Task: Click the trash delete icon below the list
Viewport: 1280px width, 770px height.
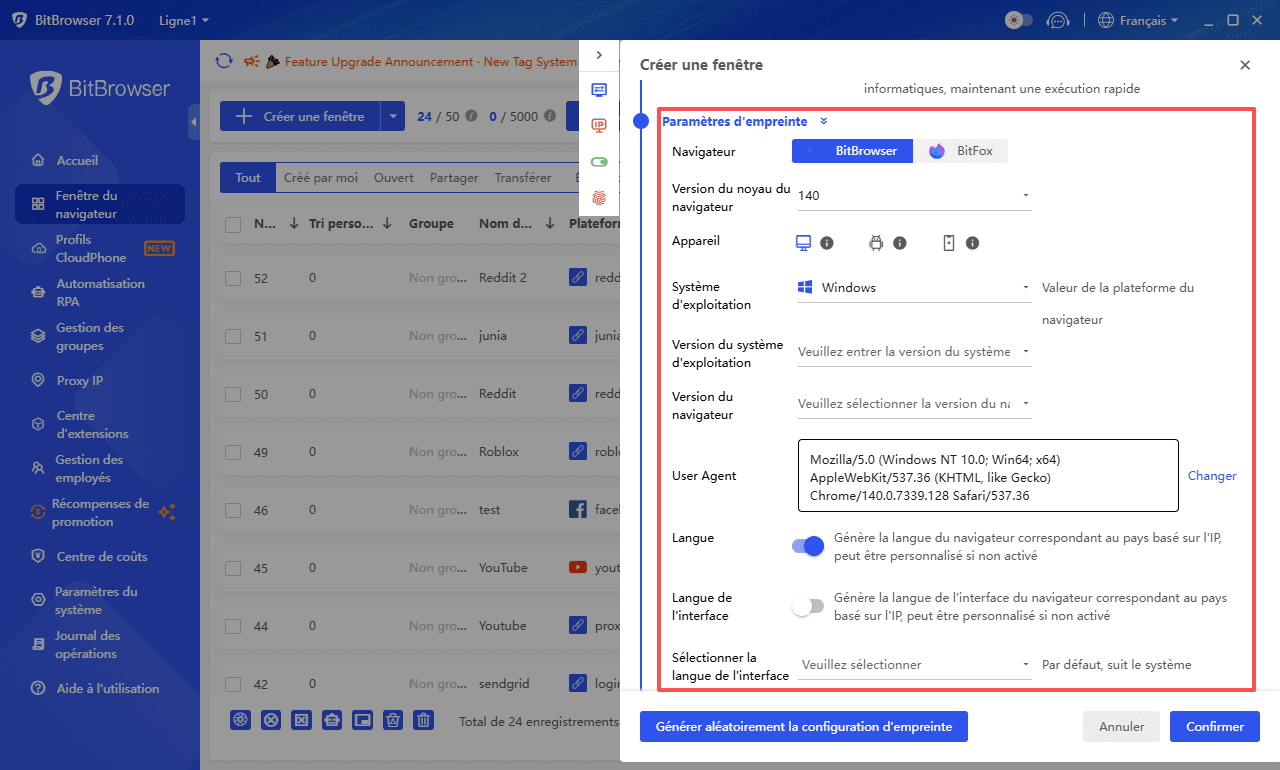Action: (x=423, y=719)
